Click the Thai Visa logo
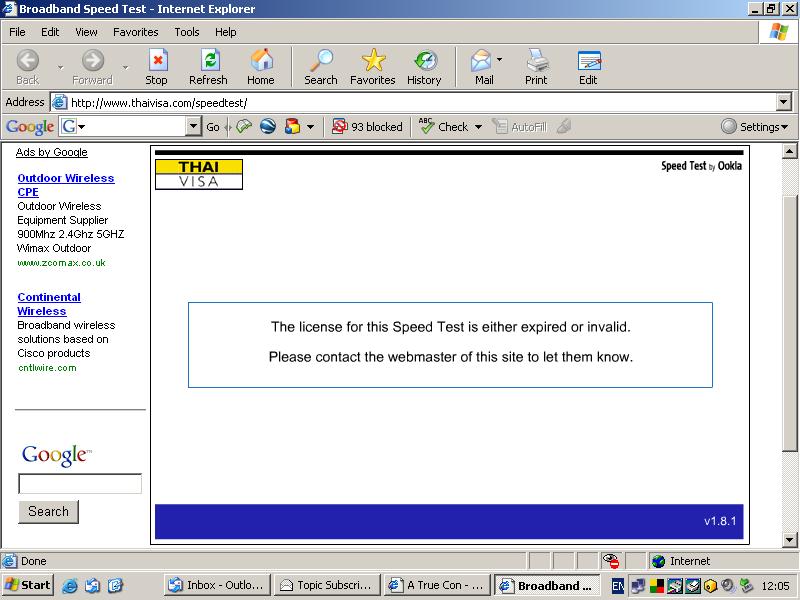This screenshot has width=800, height=600. click(199, 174)
